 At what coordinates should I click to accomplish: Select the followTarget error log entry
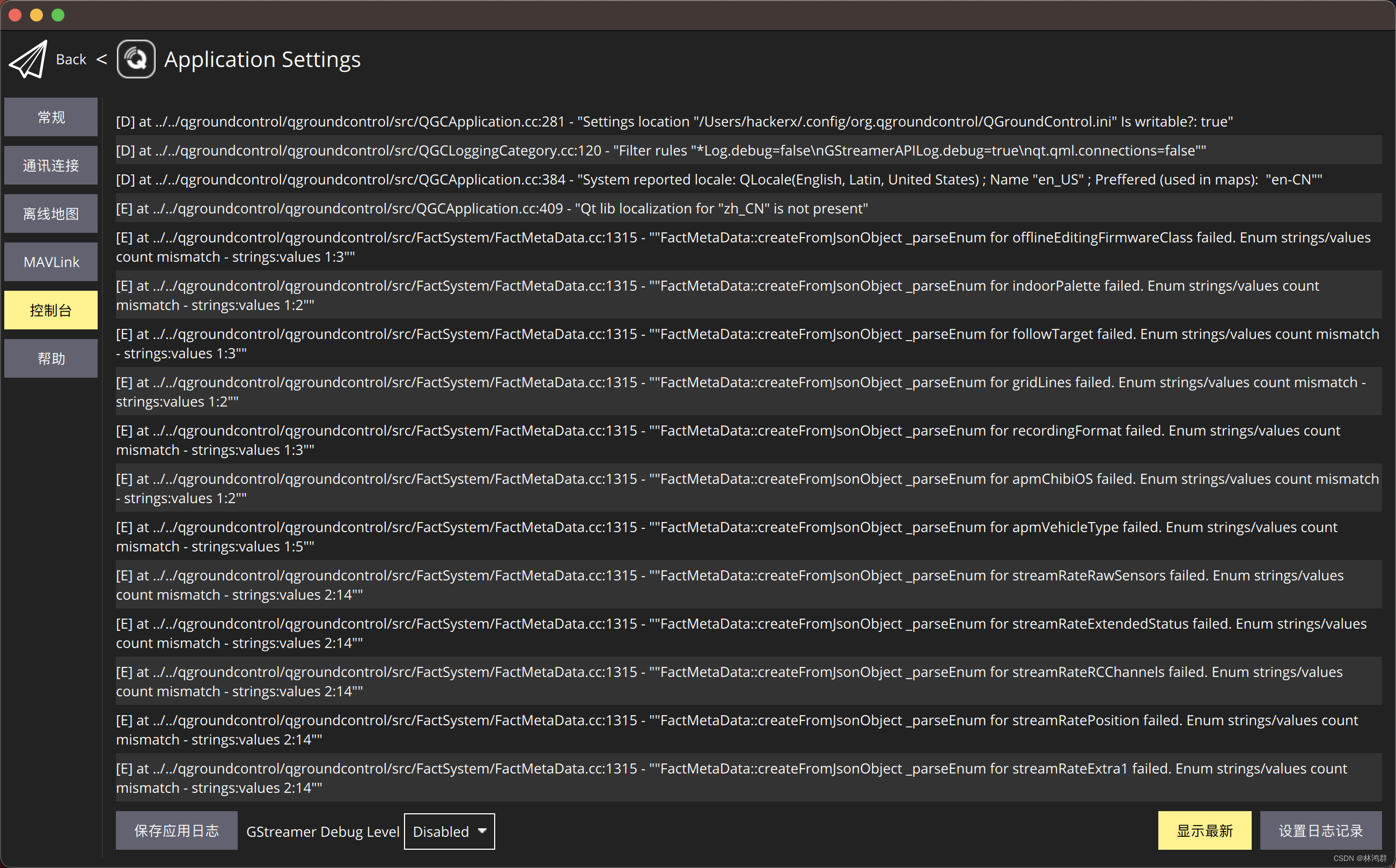coord(748,343)
